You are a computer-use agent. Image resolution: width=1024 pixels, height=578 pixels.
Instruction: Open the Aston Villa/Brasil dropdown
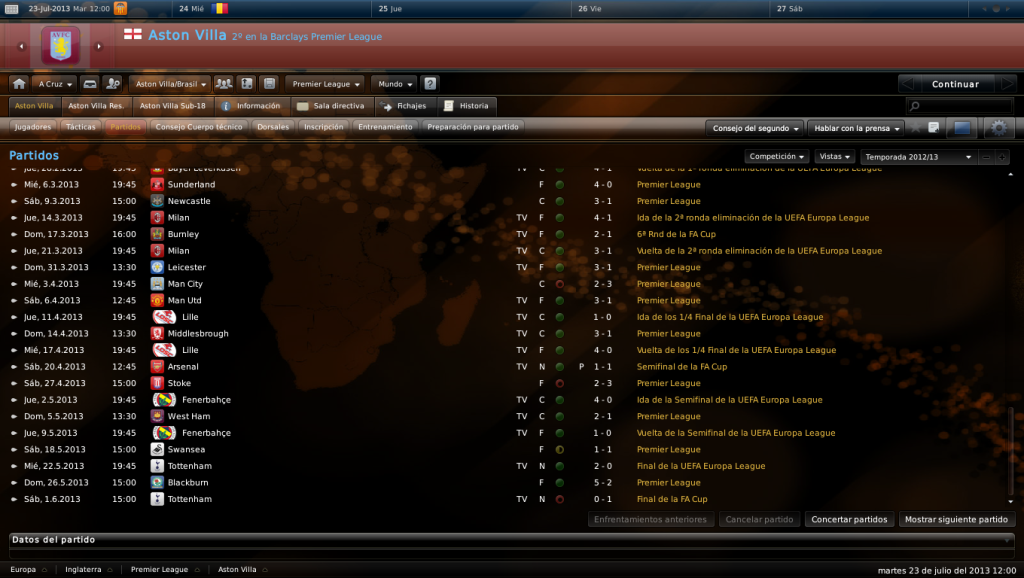tap(170, 84)
